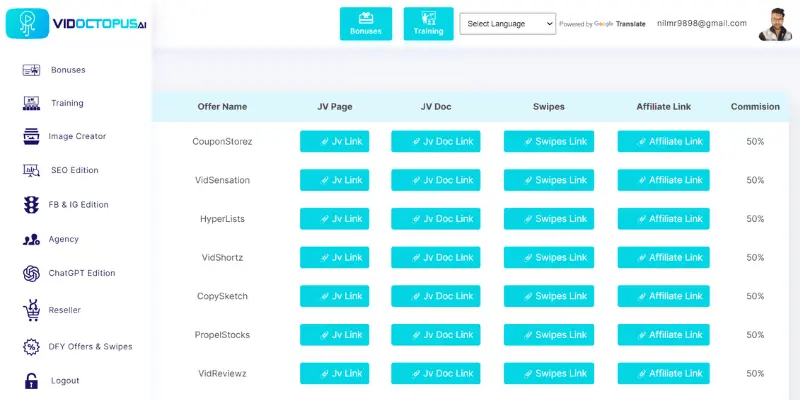The image size is (800, 400).
Task: Open Jv Doc Link for PropelStocks
Action: pos(436,335)
